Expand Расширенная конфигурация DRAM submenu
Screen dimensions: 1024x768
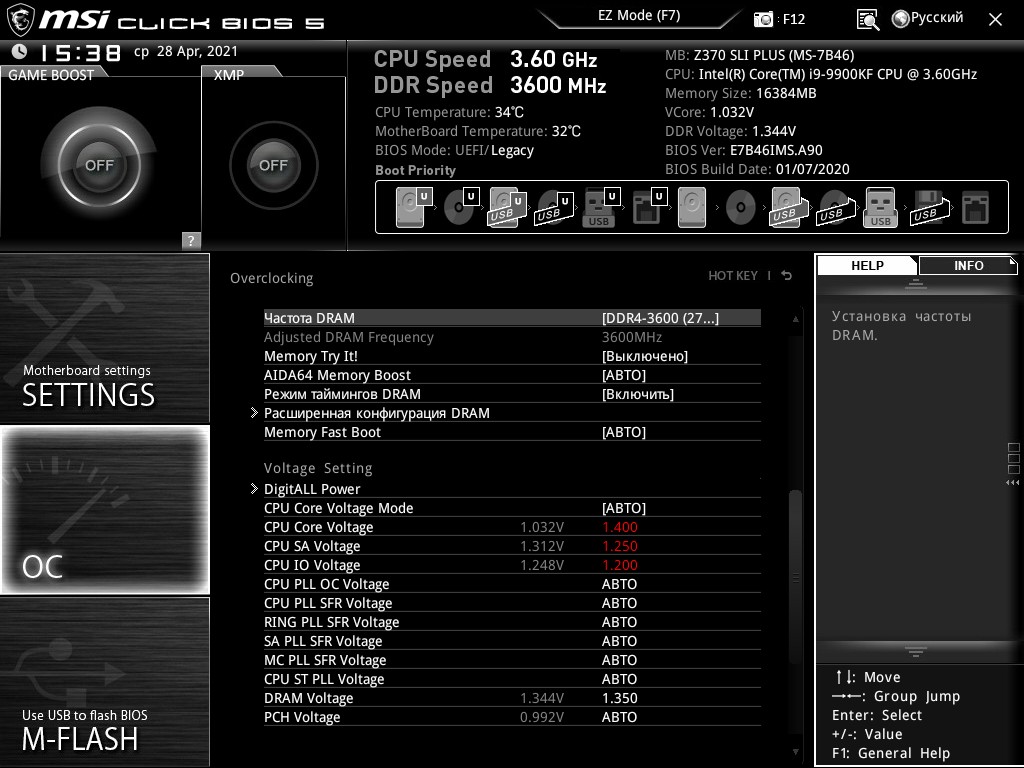pos(376,413)
